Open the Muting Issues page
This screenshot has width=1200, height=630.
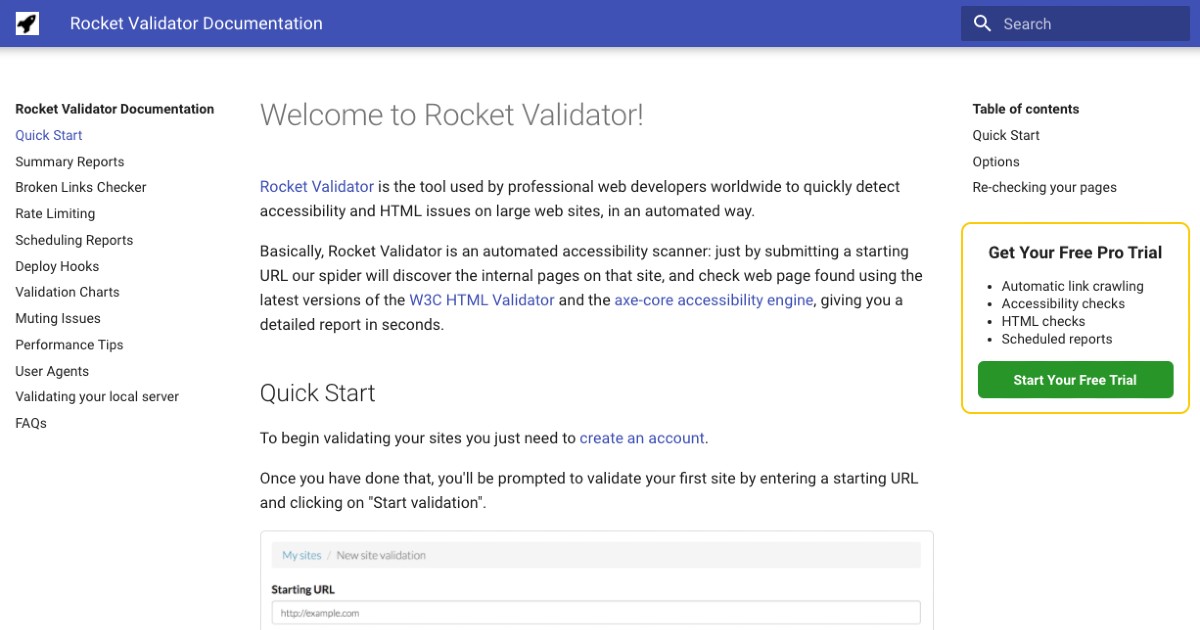click(57, 318)
